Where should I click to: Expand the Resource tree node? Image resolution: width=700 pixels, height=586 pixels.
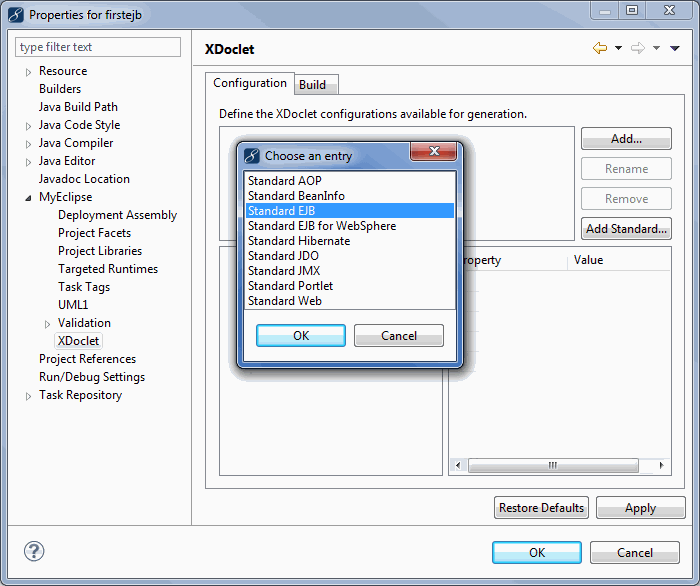28,72
